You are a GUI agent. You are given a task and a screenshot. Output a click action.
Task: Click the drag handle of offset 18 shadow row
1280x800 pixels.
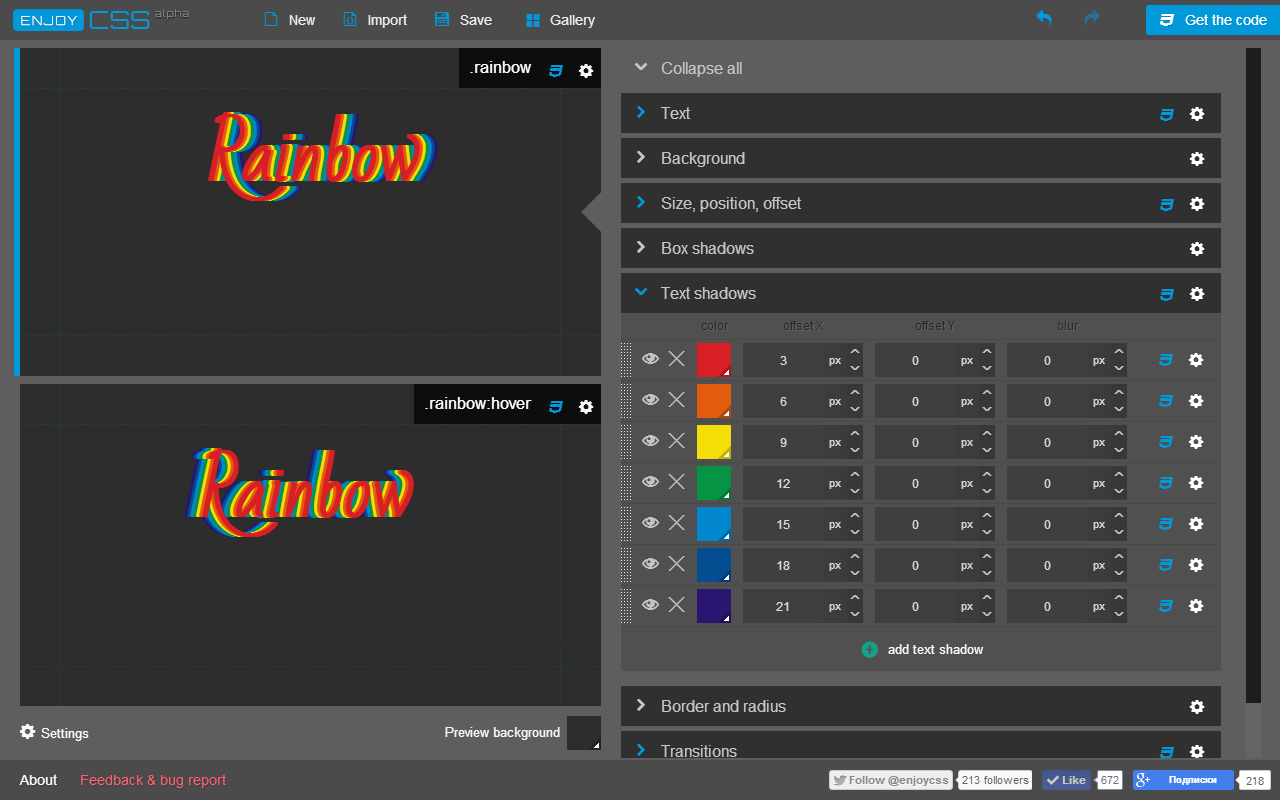click(627, 565)
